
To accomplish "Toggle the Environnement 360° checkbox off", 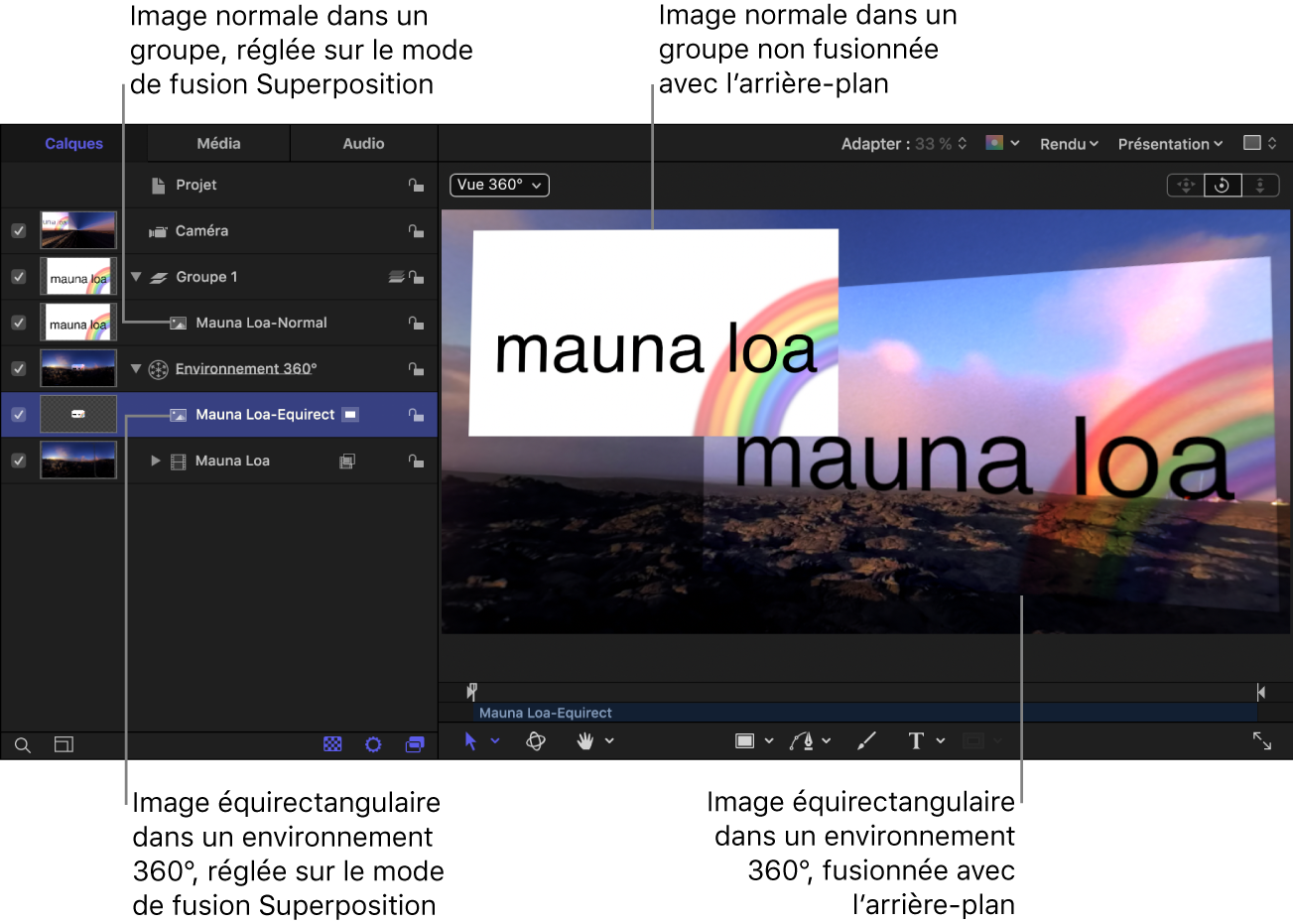I will [18, 368].
